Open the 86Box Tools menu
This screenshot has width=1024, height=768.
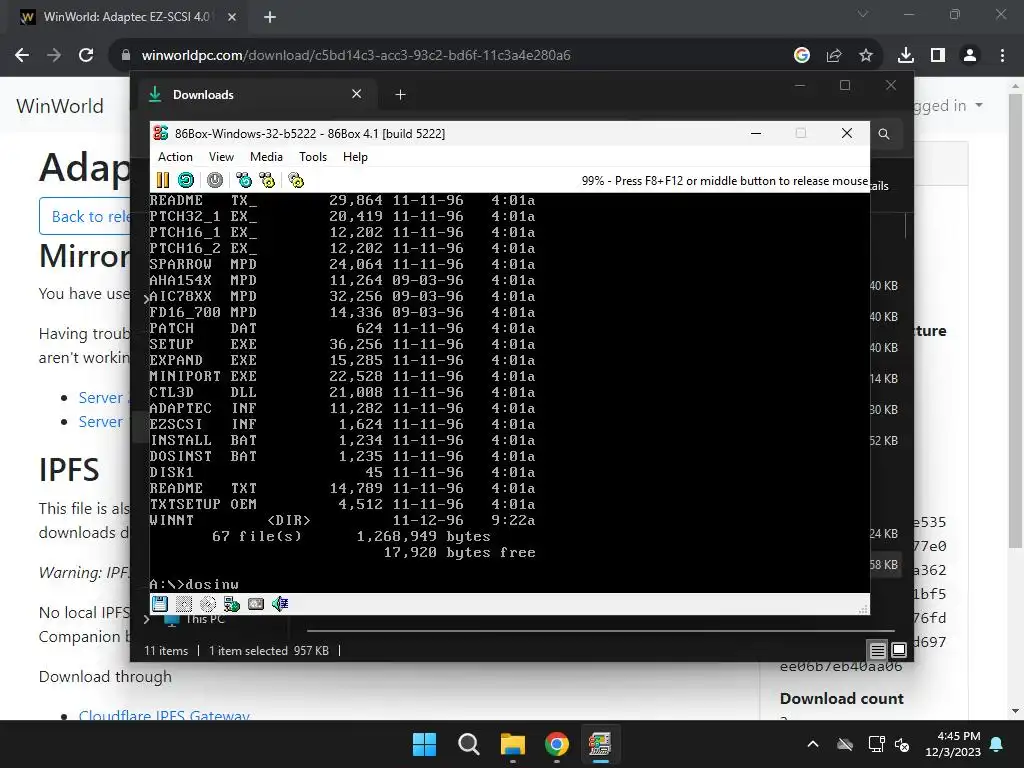tap(313, 157)
